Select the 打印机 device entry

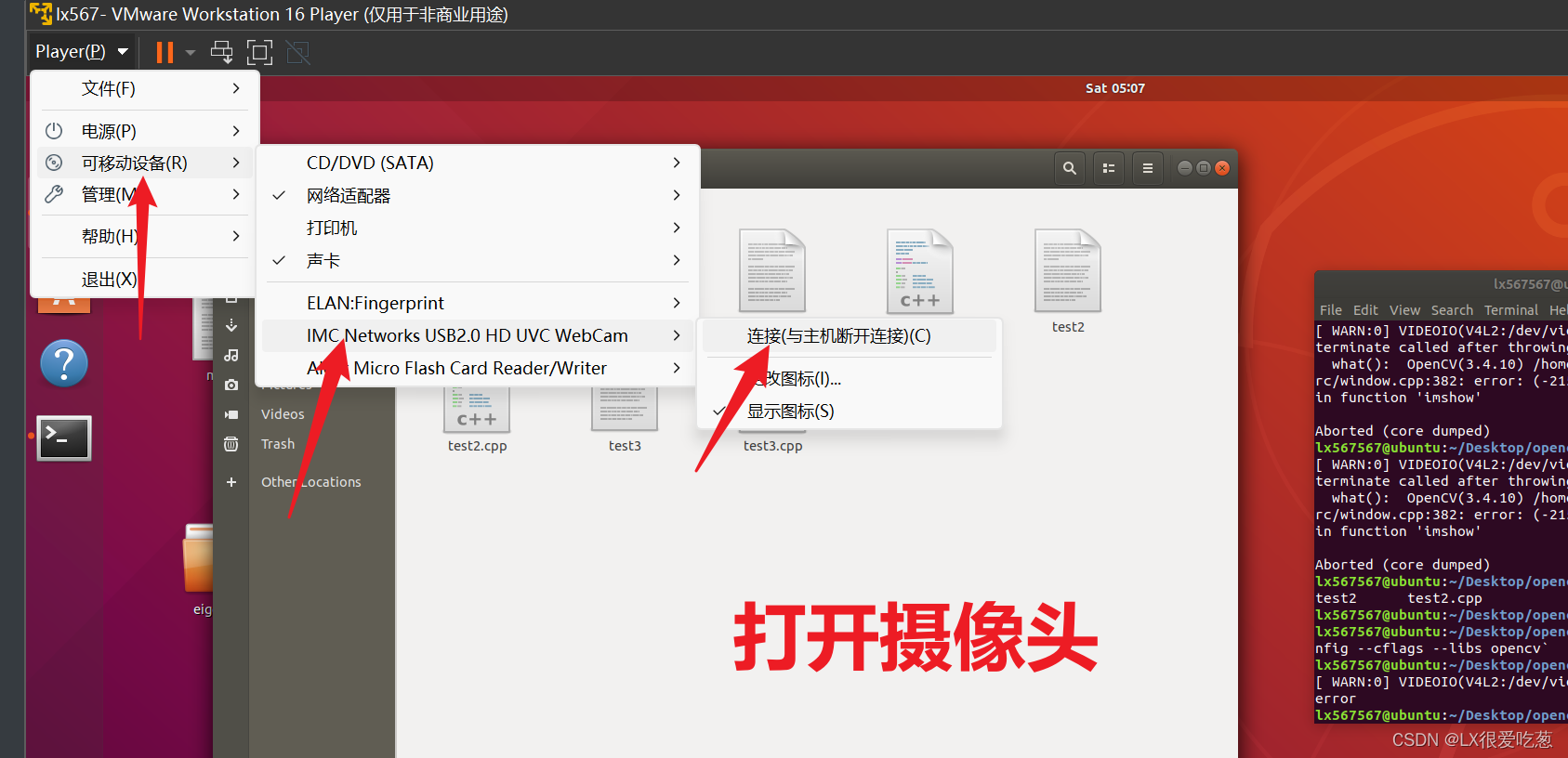tap(476, 228)
